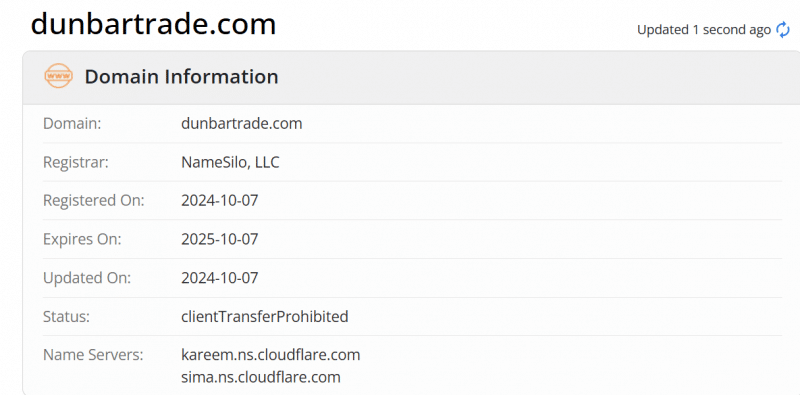Click the Status: field label
The width and height of the screenshot is (800, 395).
click(66, 316)
